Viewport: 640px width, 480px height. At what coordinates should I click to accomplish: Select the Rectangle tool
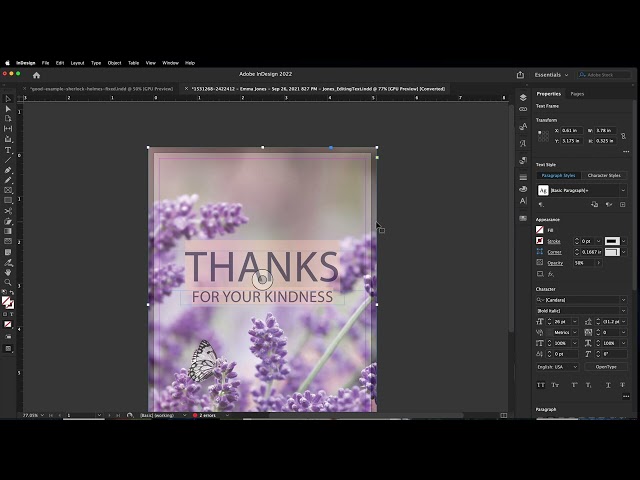pos(8,200)
